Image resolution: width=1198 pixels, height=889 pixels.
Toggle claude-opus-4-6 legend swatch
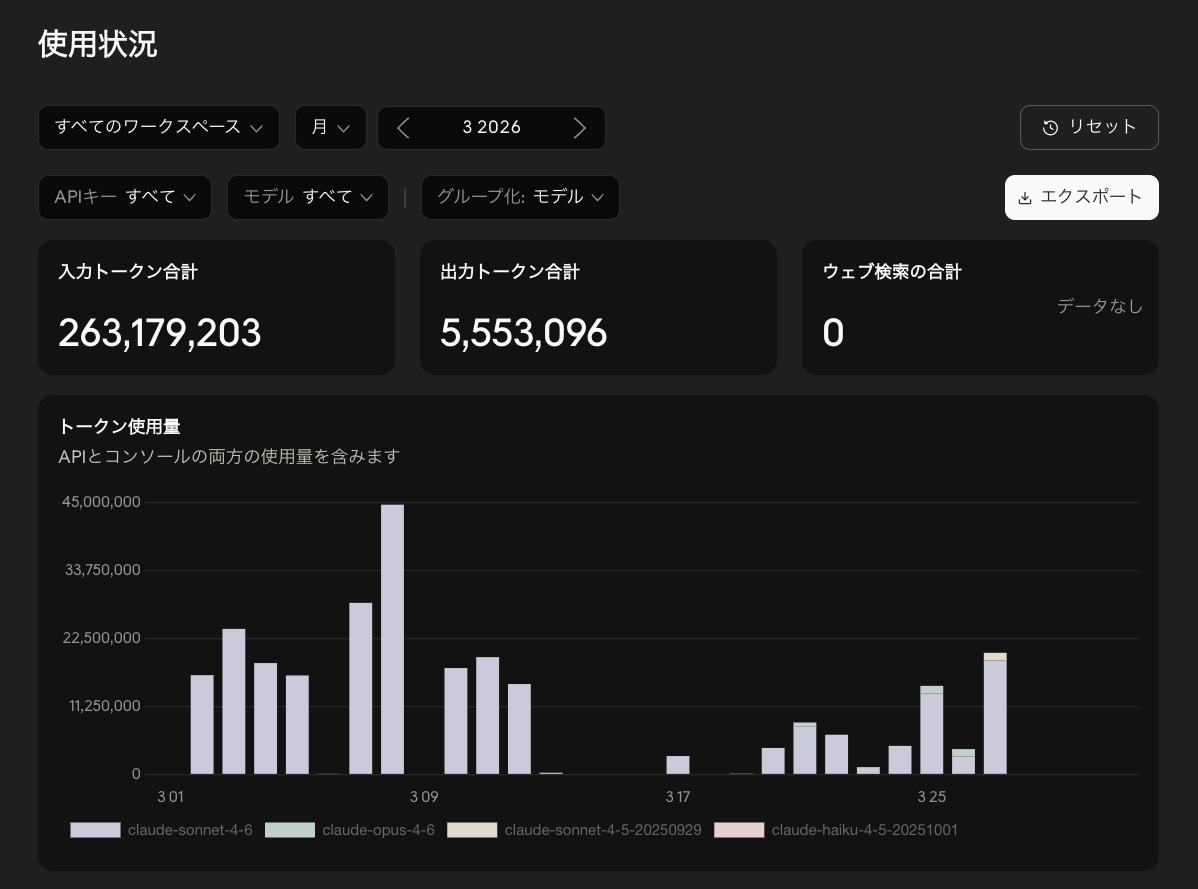290,830
